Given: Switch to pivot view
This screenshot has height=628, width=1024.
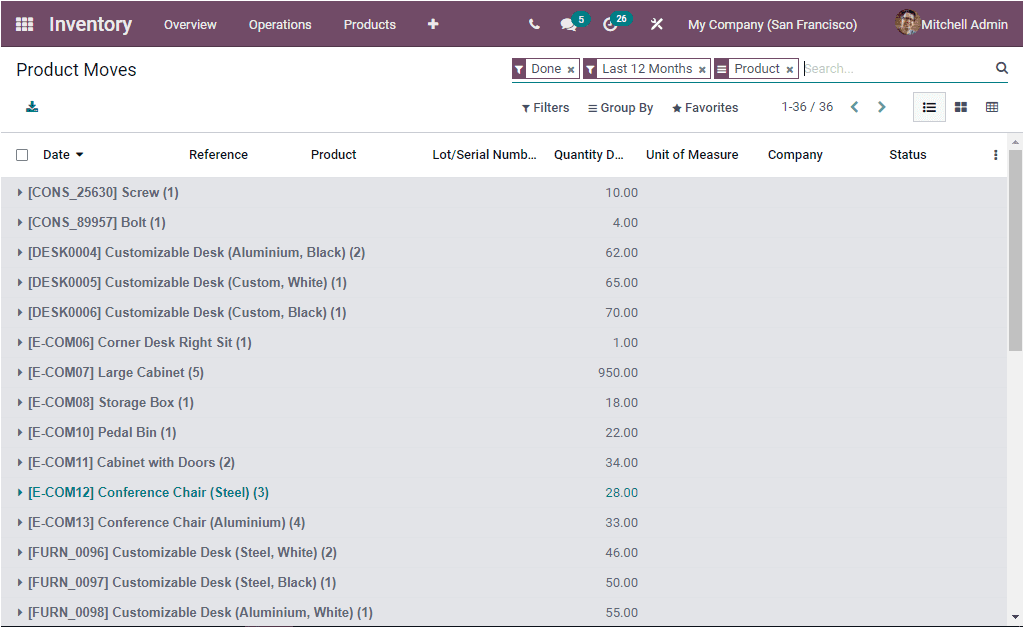Looking at the screenshot, I should point(991,107).
